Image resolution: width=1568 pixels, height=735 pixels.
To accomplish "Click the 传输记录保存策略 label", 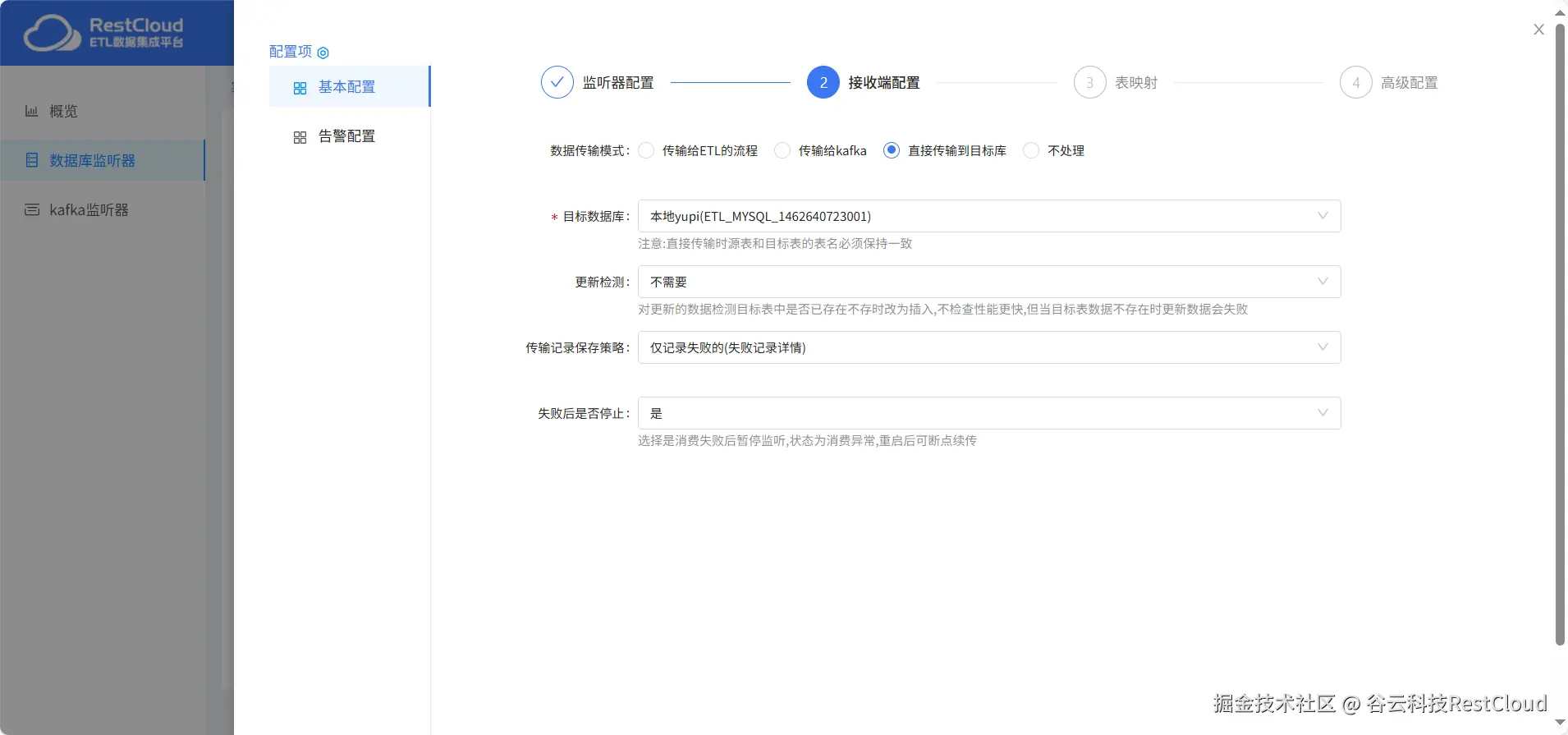I will (578, 347).
